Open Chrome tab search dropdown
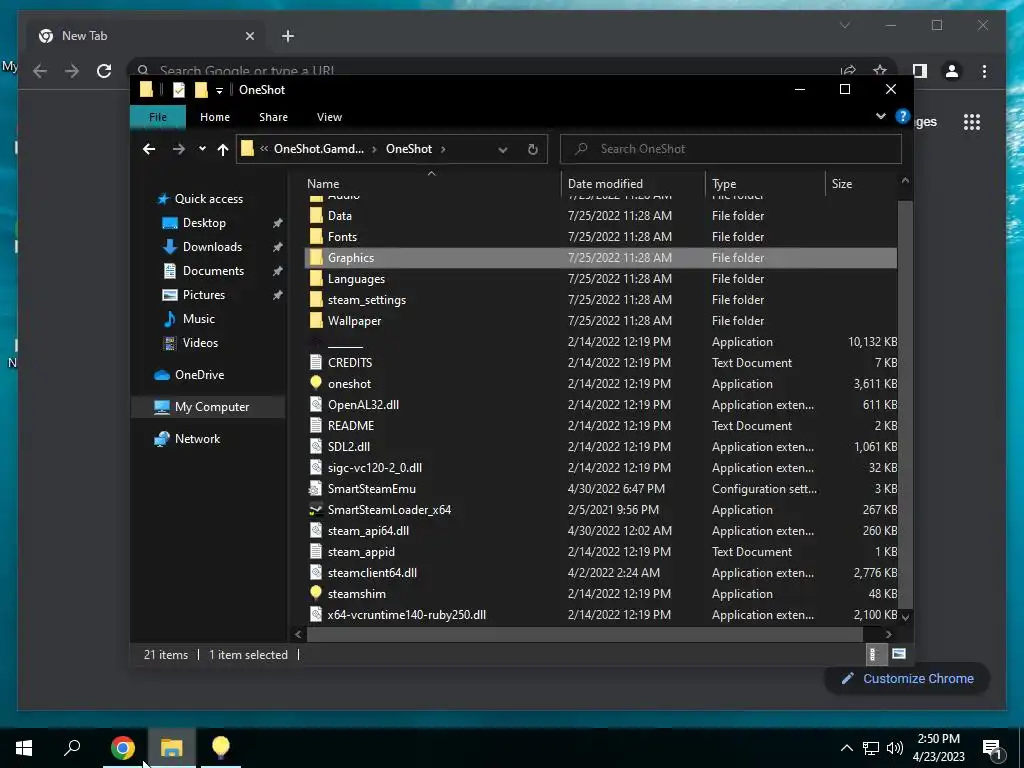Viewport: 1024px width, 768px height. 844,25
